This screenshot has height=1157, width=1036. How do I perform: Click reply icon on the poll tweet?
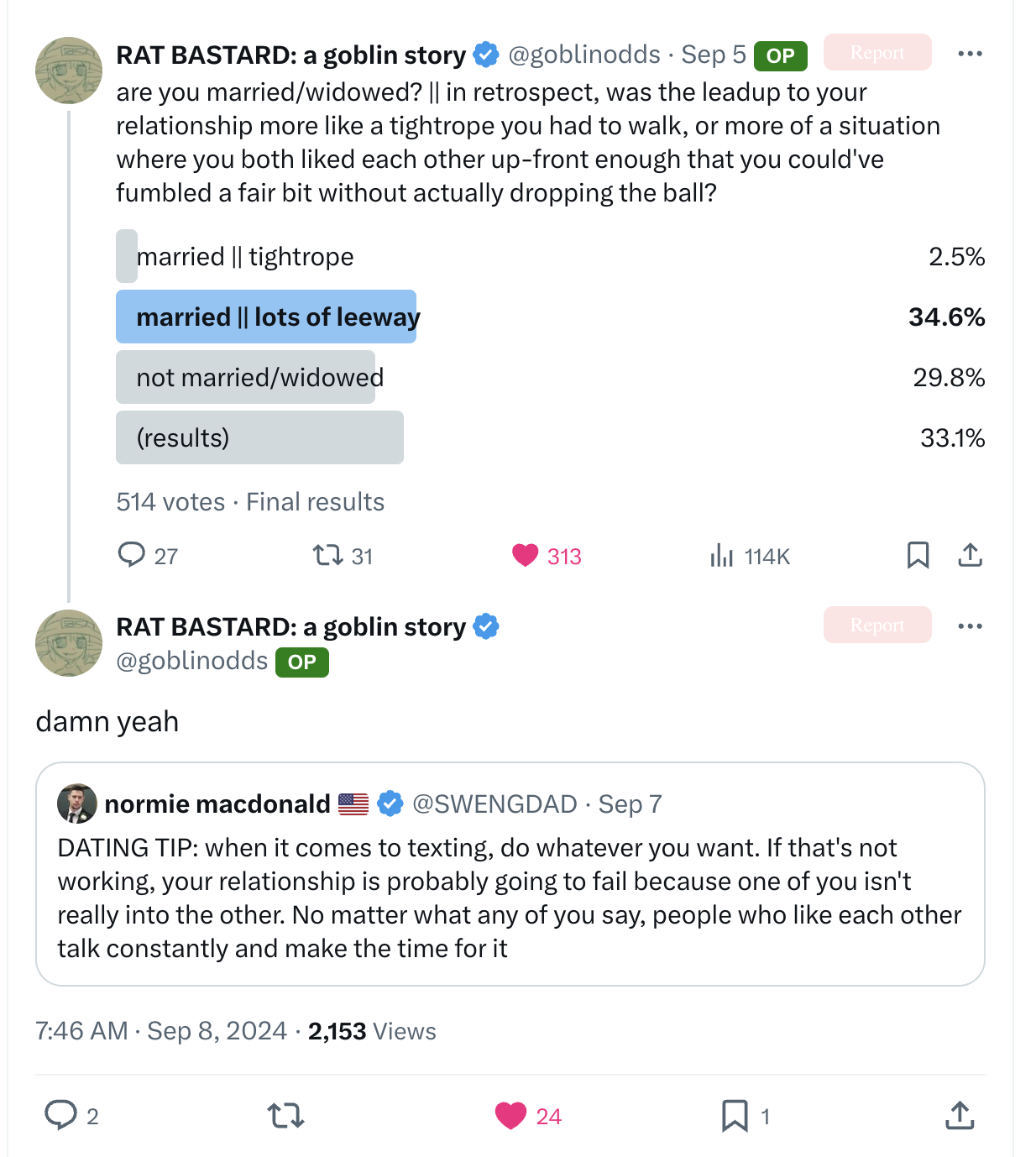click(132, 555)
